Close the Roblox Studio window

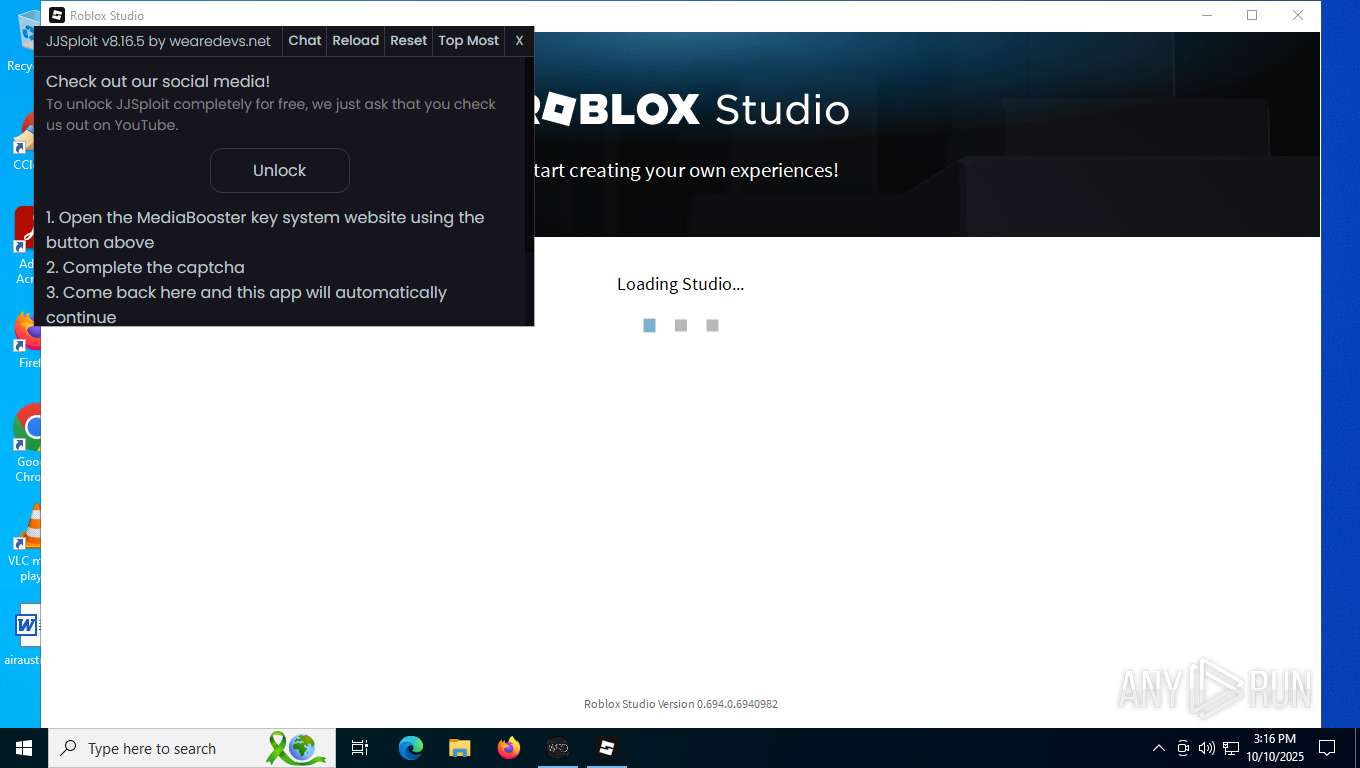1298,15
